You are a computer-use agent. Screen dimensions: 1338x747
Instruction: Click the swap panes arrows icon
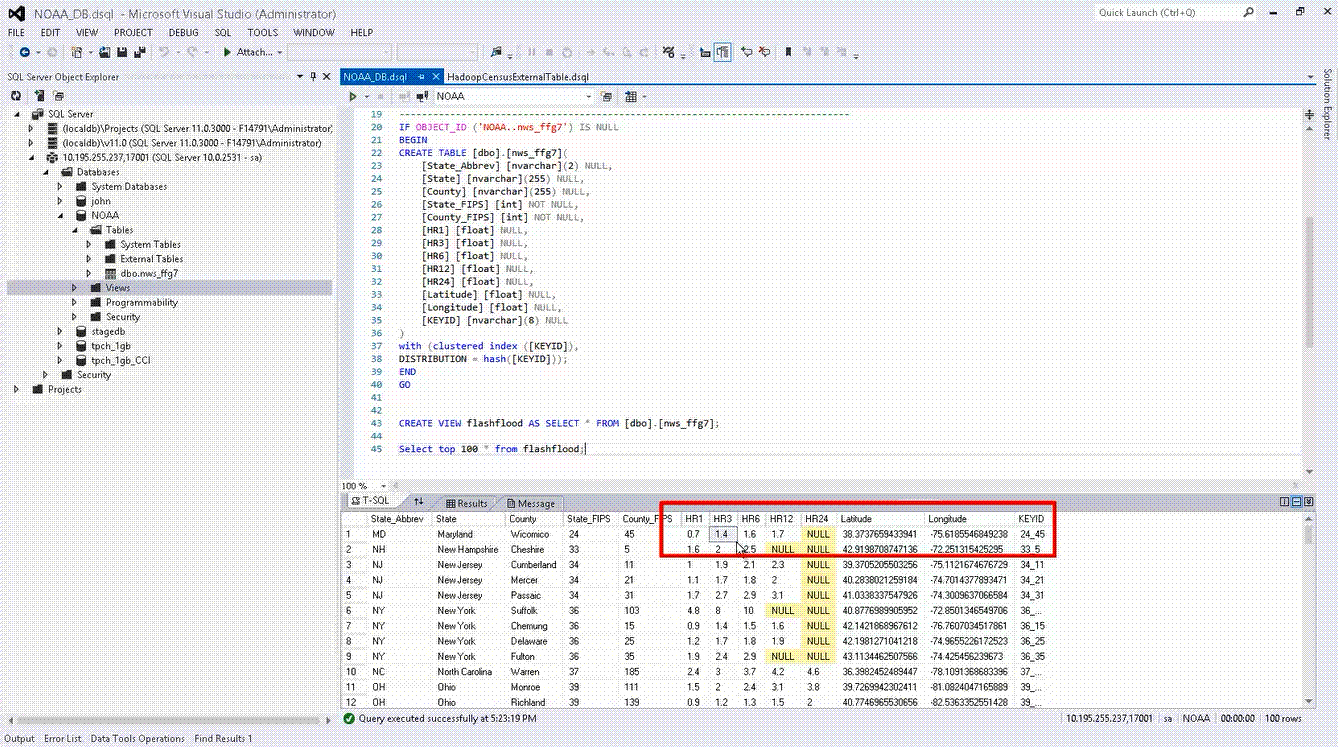click(x=419, y=502)
